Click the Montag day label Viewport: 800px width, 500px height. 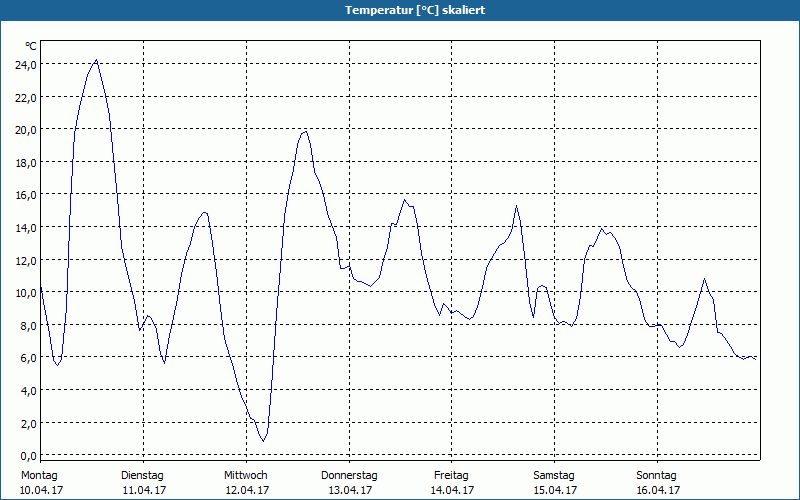(x=39, y=476)
